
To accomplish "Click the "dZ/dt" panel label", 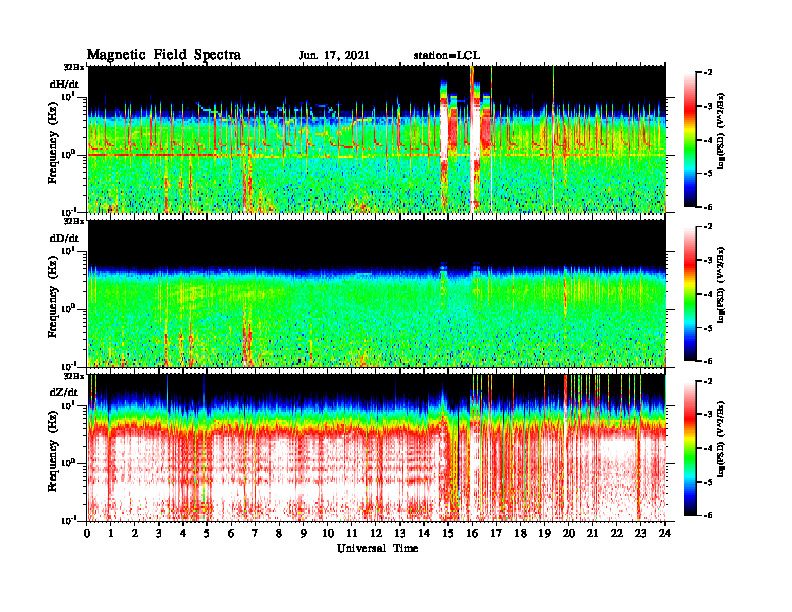I will point(64,392).
